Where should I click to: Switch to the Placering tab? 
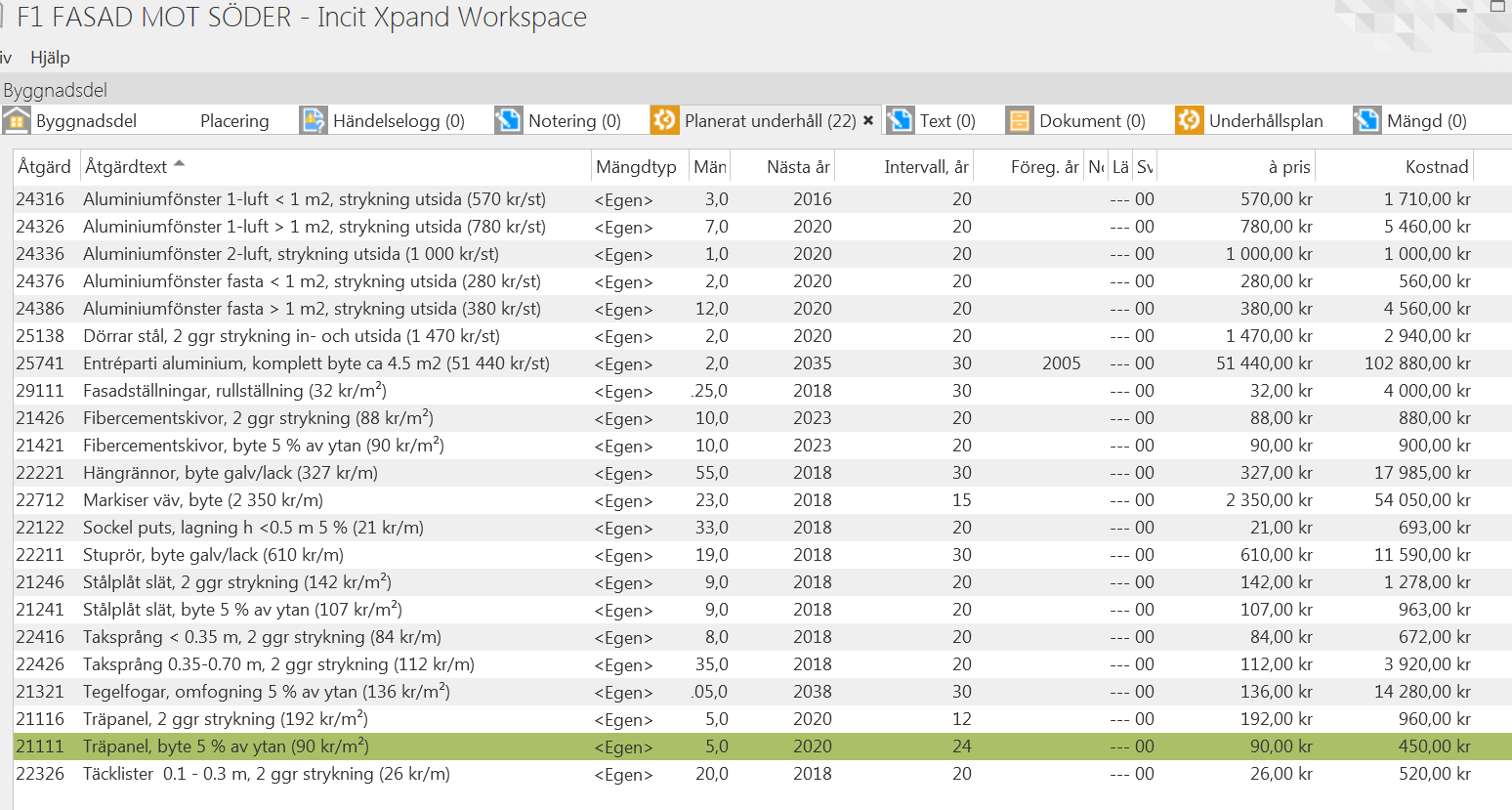tap(234, 121)
